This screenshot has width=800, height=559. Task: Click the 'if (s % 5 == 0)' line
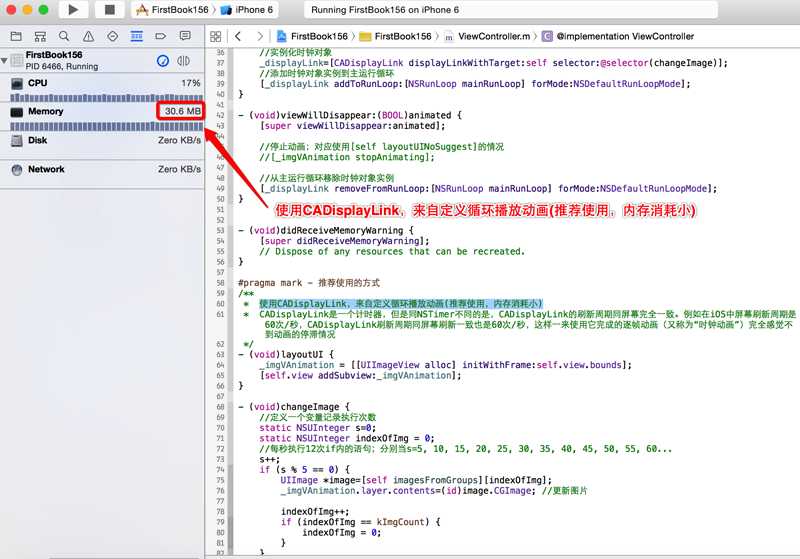click(x=305, y=470)
